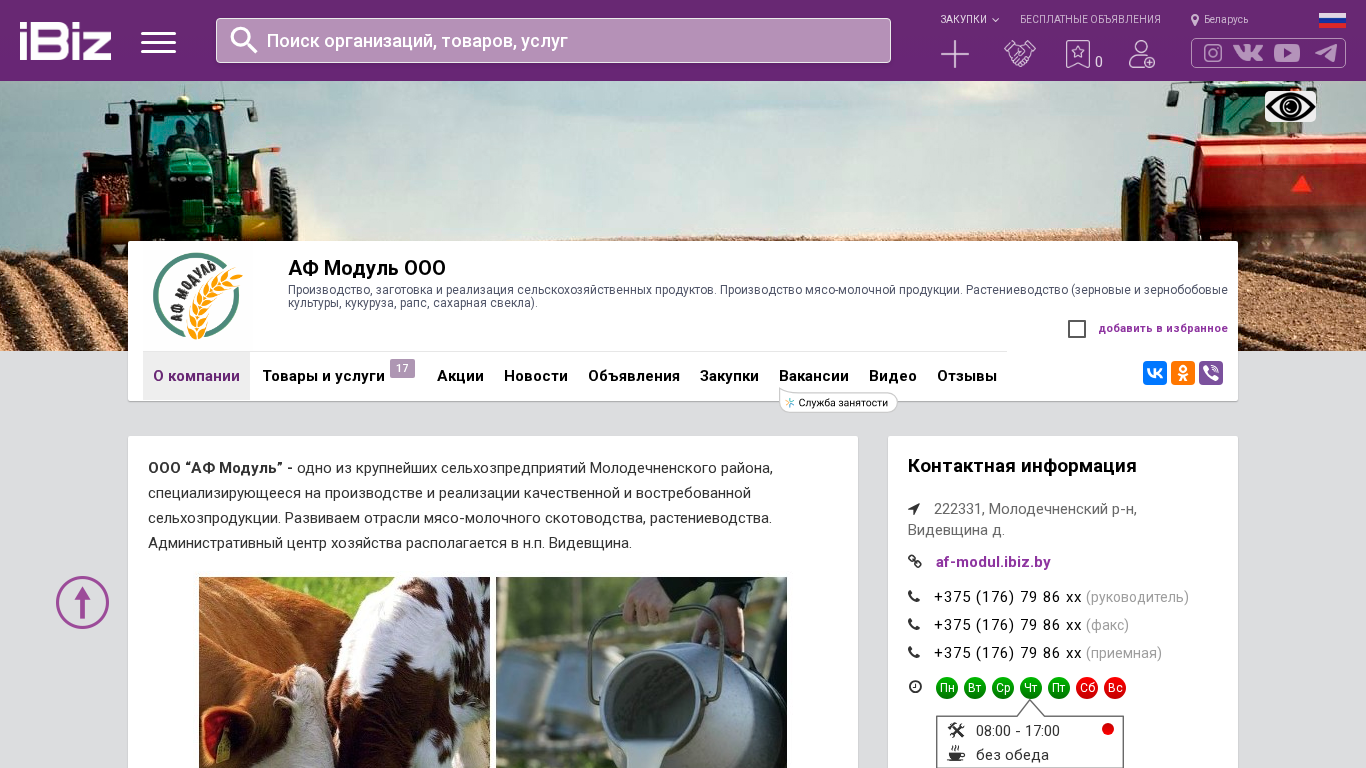Viewport: 1366px width, 768px height.
Task: Click the search magnifier icon
Action: click(x=244, y=40)
